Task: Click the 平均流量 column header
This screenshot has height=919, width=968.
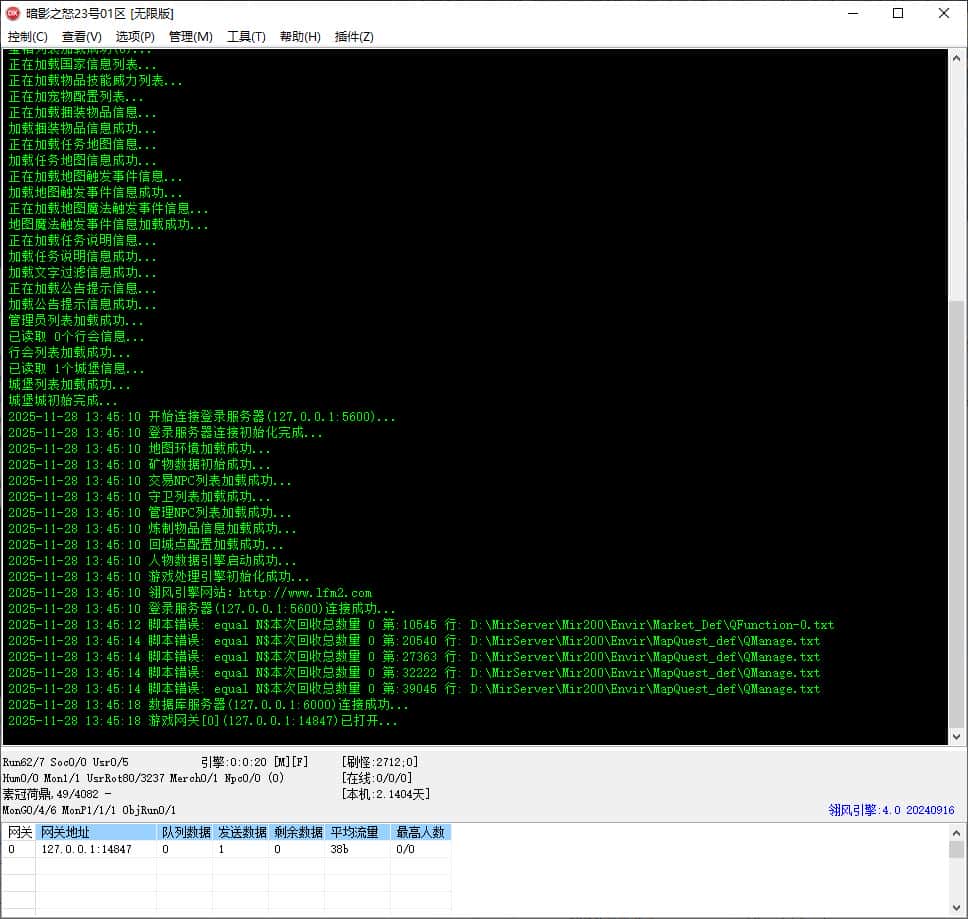Action: click(x=358, y=832)
